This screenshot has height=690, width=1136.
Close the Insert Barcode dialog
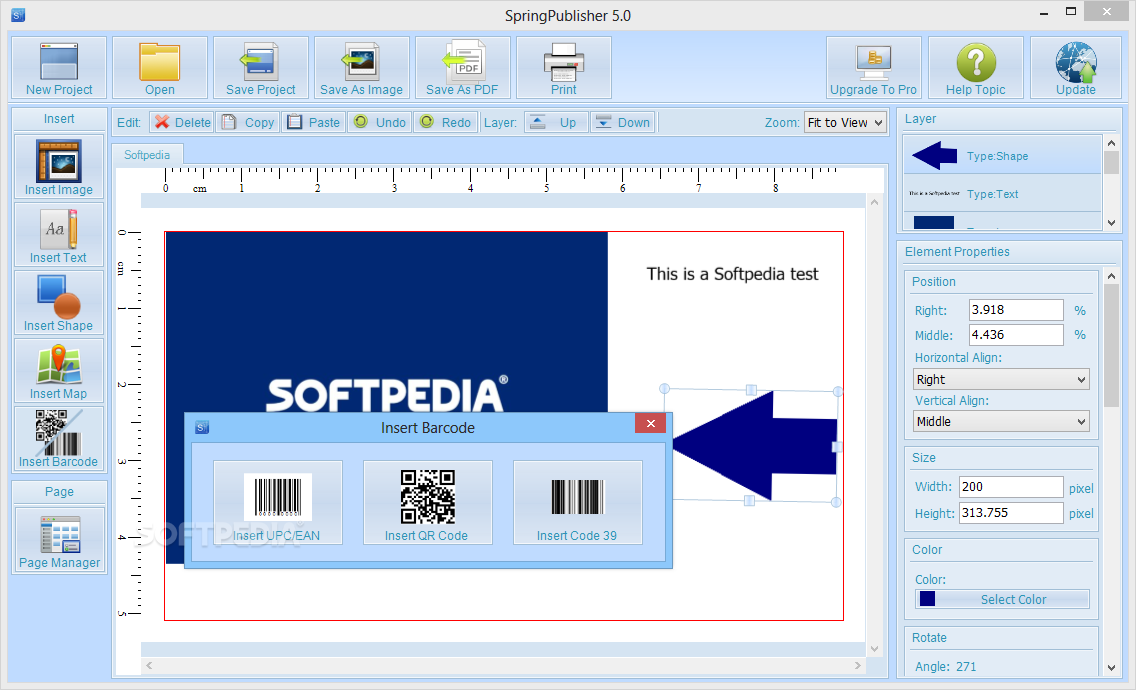point(651,423)
